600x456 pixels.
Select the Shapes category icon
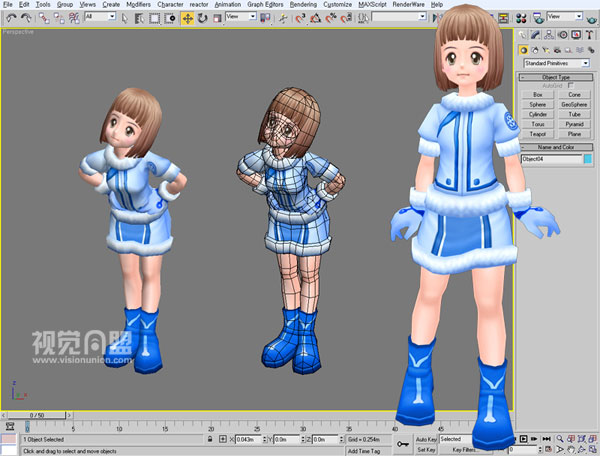click(x=535, y=49)
